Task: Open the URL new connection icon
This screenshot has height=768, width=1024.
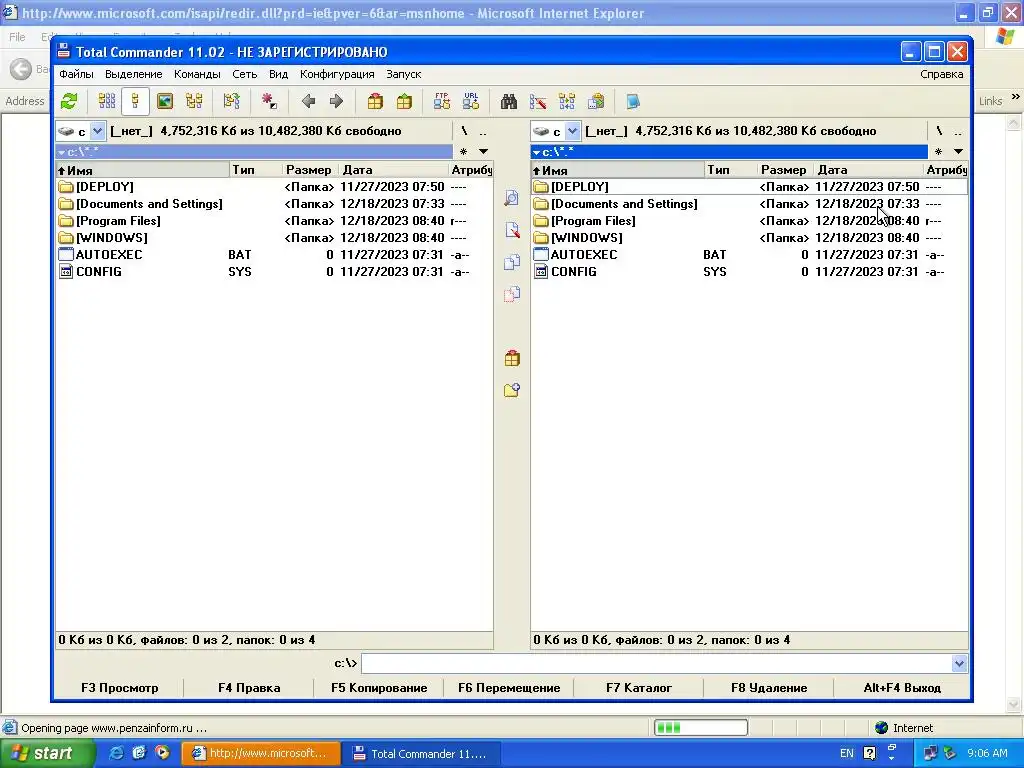Action: click(471, 101)
